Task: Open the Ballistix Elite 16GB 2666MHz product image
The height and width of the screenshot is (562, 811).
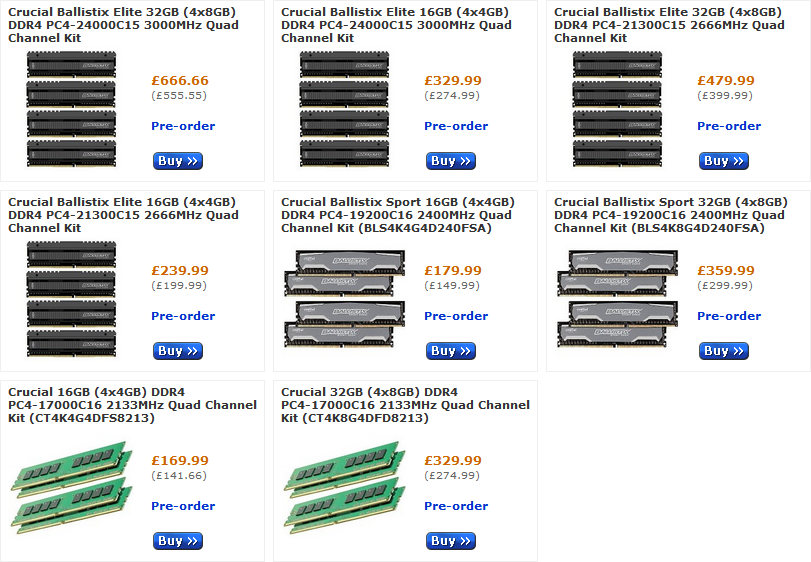Action: point(71,299)
